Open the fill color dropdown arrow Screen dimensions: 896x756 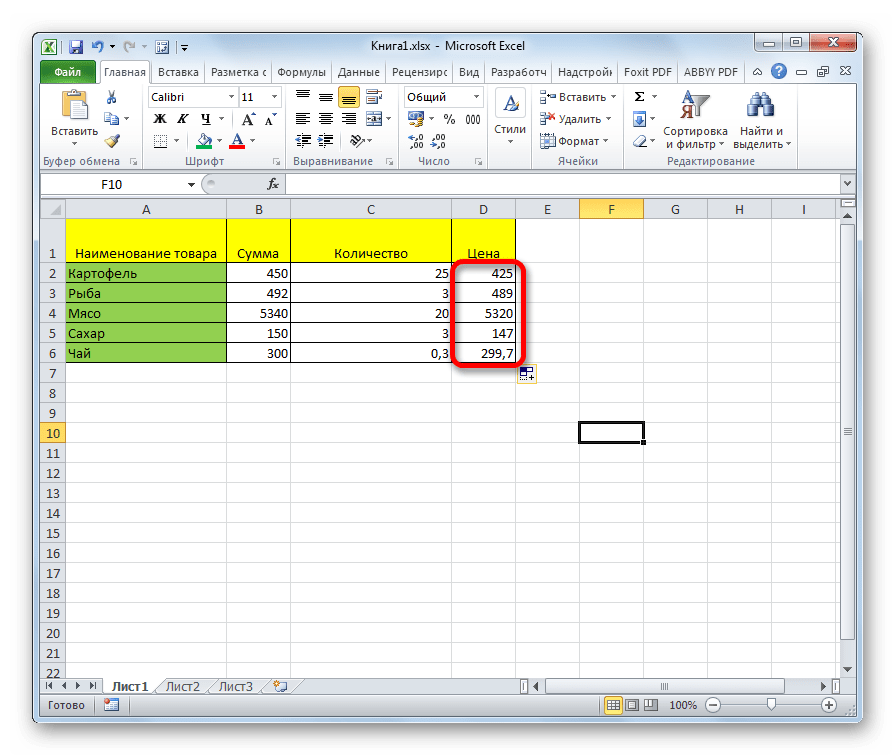pos(220,141)
